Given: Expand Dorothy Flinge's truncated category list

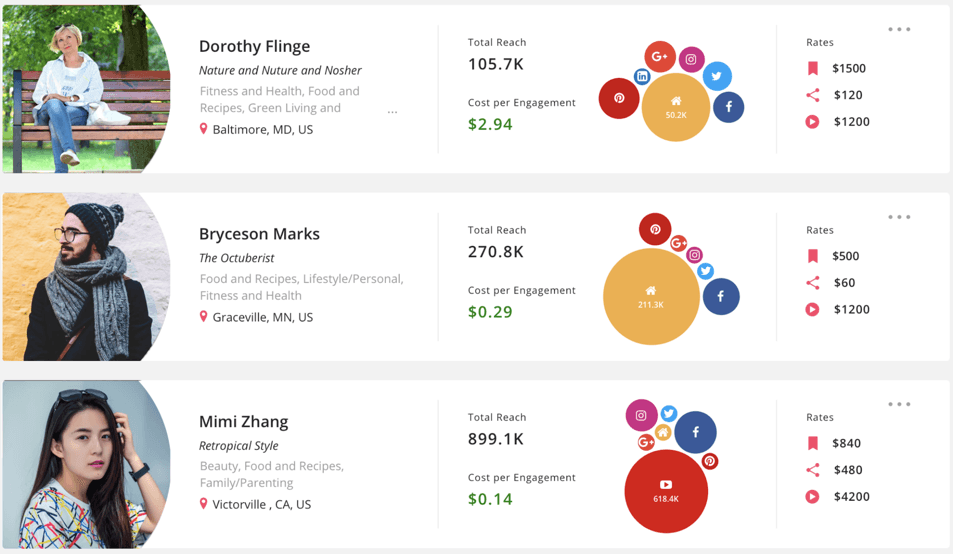Looking at the screenshot, I should (392, 111).
